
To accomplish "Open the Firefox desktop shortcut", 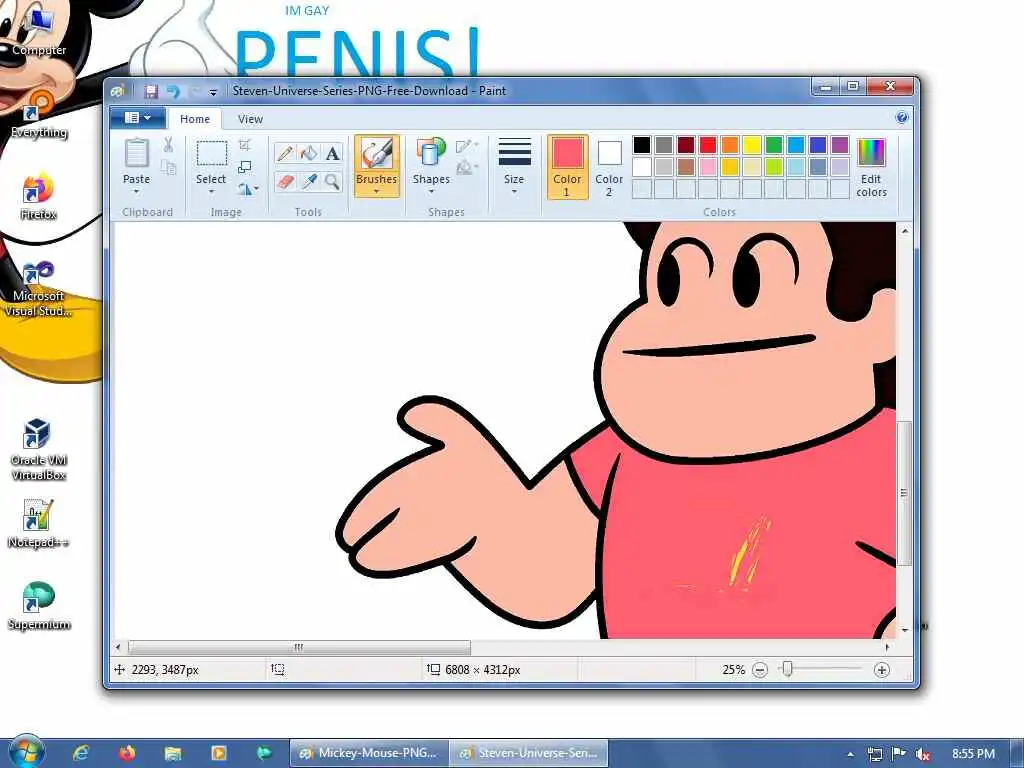I will coord(39,197).
